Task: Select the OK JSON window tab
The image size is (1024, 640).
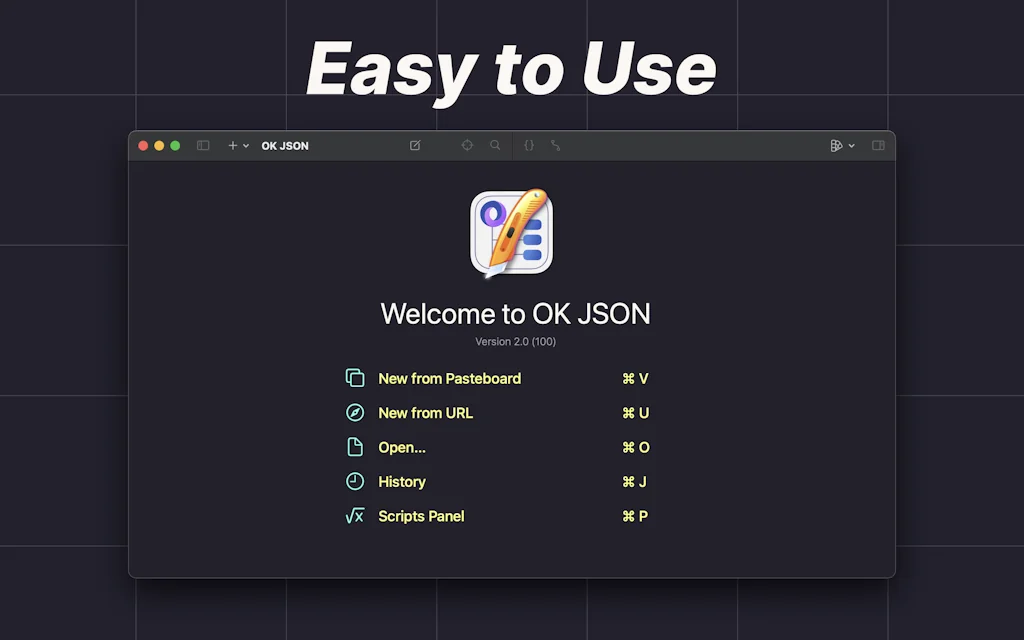Action: click(x=285, y=145)
